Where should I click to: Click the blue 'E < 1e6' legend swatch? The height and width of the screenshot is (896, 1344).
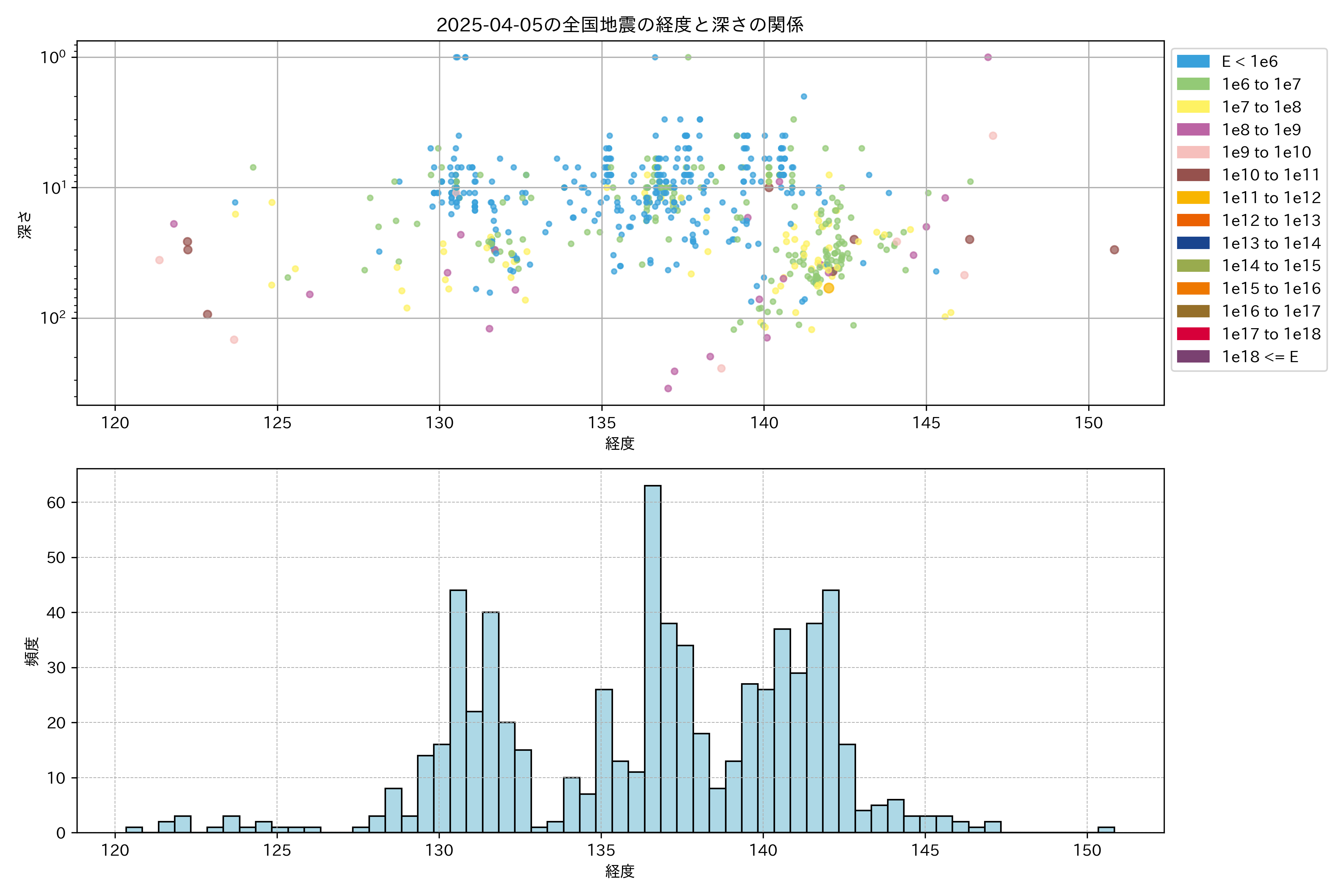[1192, 61]
